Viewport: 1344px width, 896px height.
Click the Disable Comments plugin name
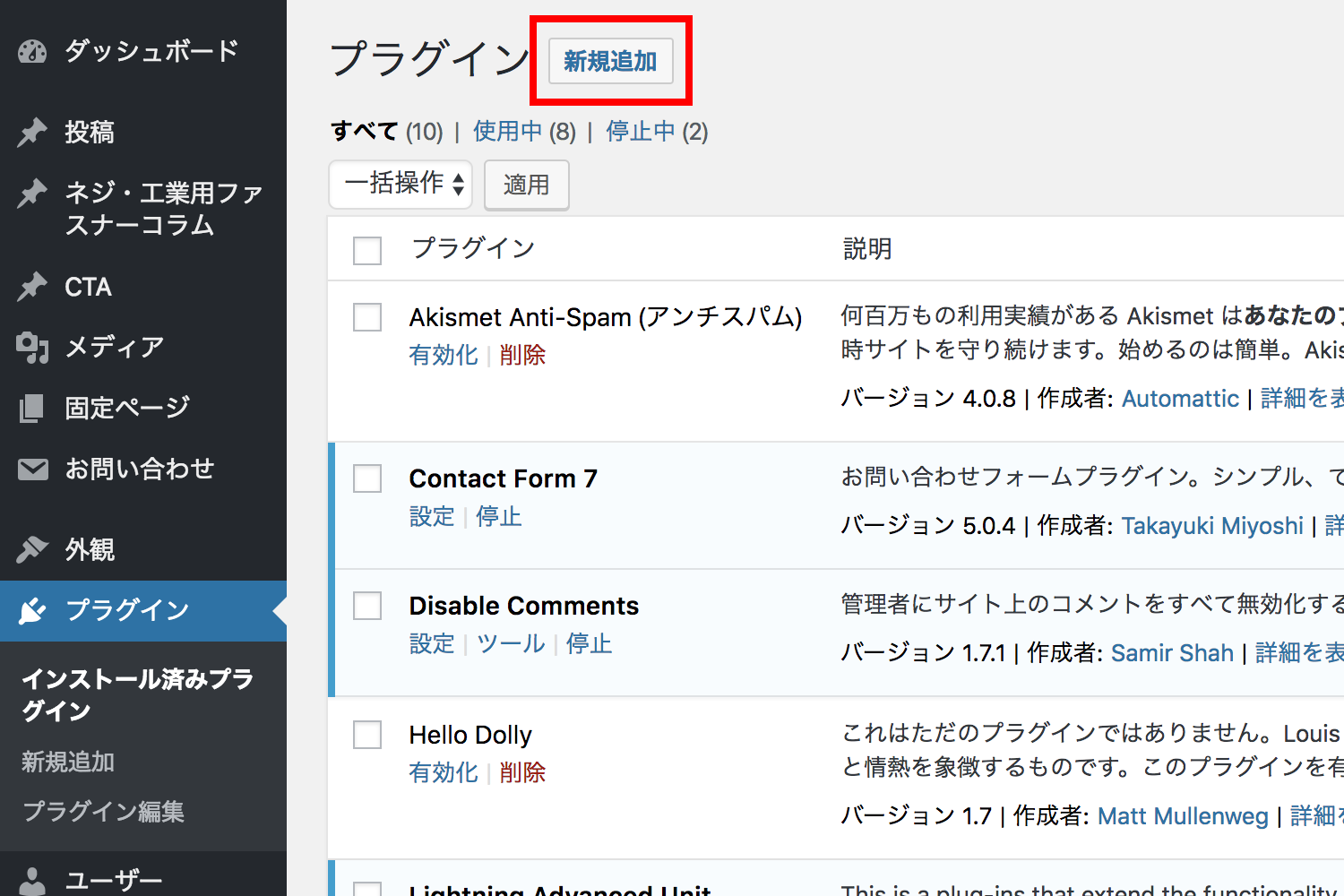pos(524,607)
